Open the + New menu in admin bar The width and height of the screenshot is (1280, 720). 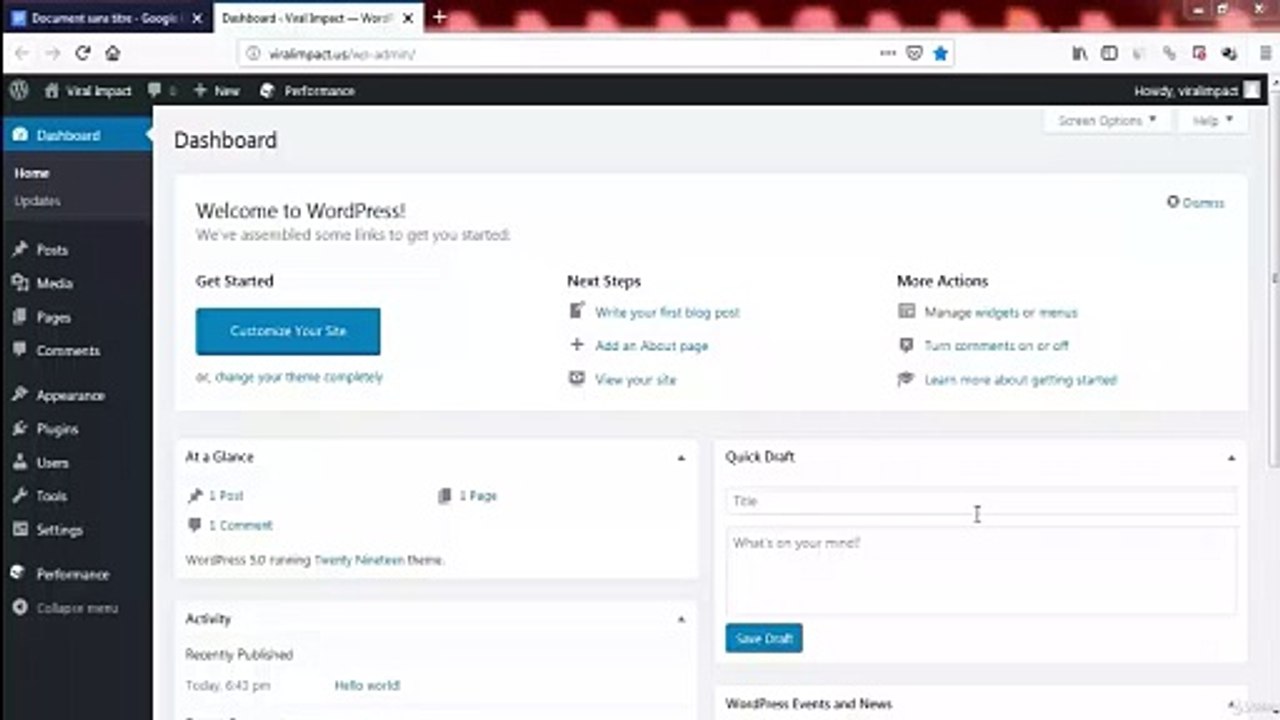tap(216, 90)
